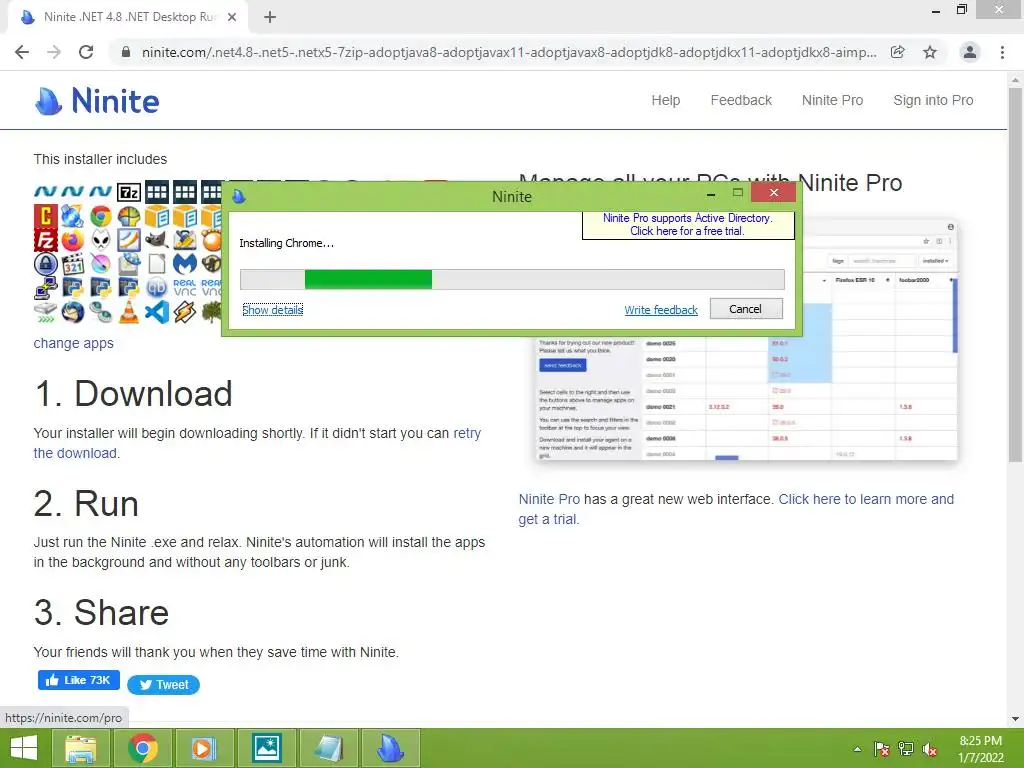Select the Ninite .NET 4.8 browser tab
The width and height of the screenshot is (1024, 768).
click(127, 17)
